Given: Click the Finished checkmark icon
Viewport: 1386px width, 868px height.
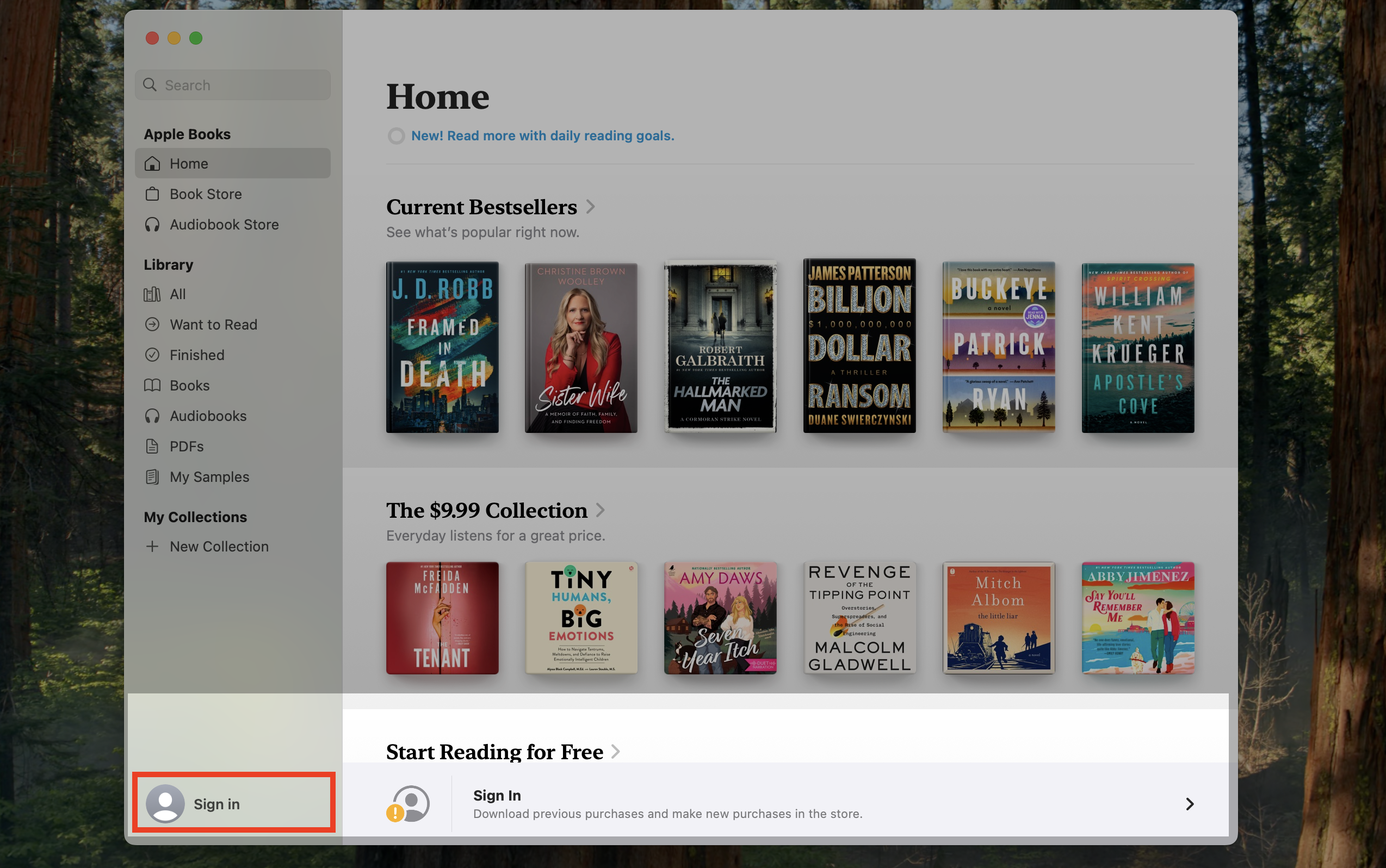Looking at the screenshot, I should point(152,355).
